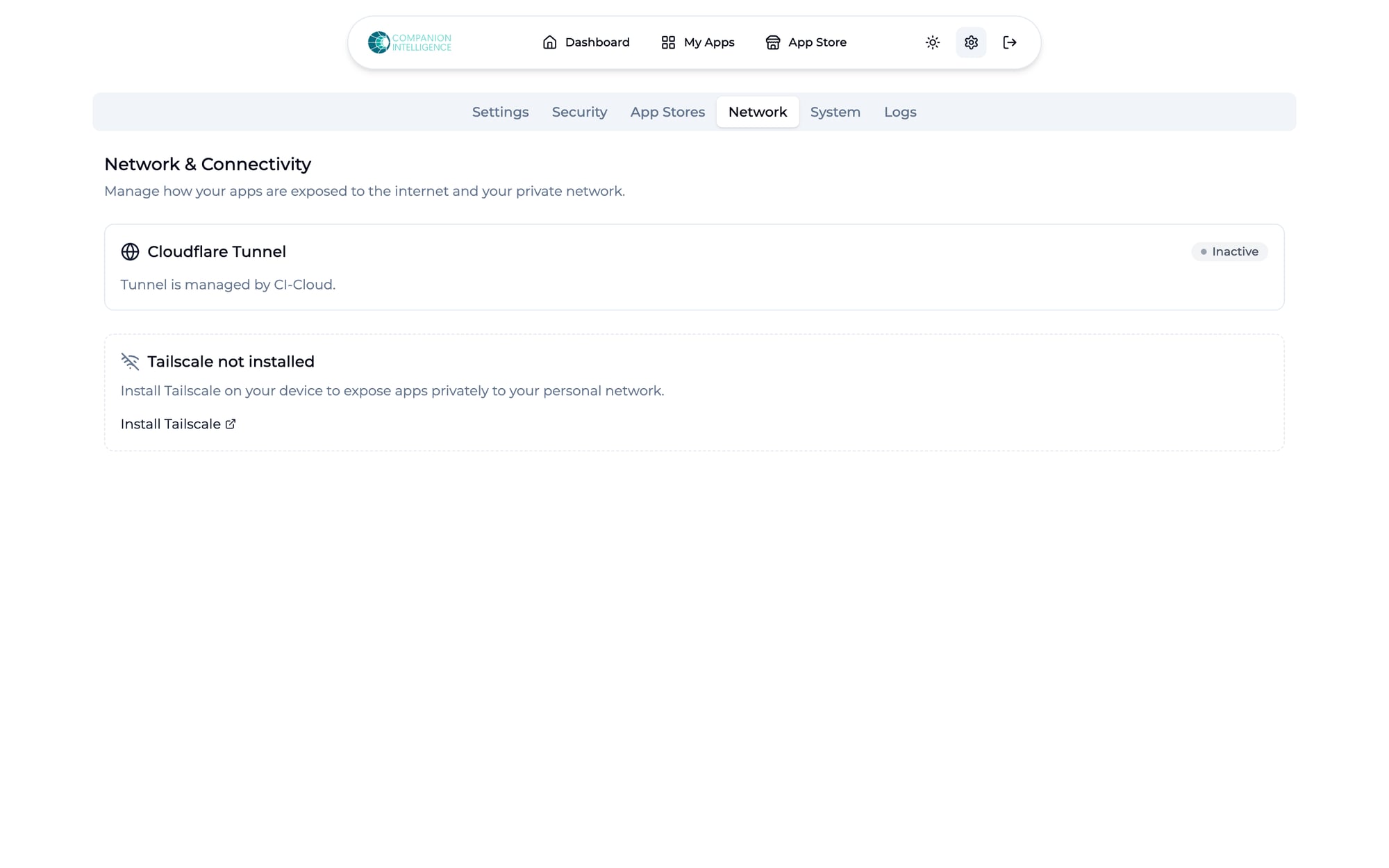Image resolution: width=1389 pixels, height=868 pixels.
Task: Click the external link icon beside Install Tailscale
Action: click(231, 424)
